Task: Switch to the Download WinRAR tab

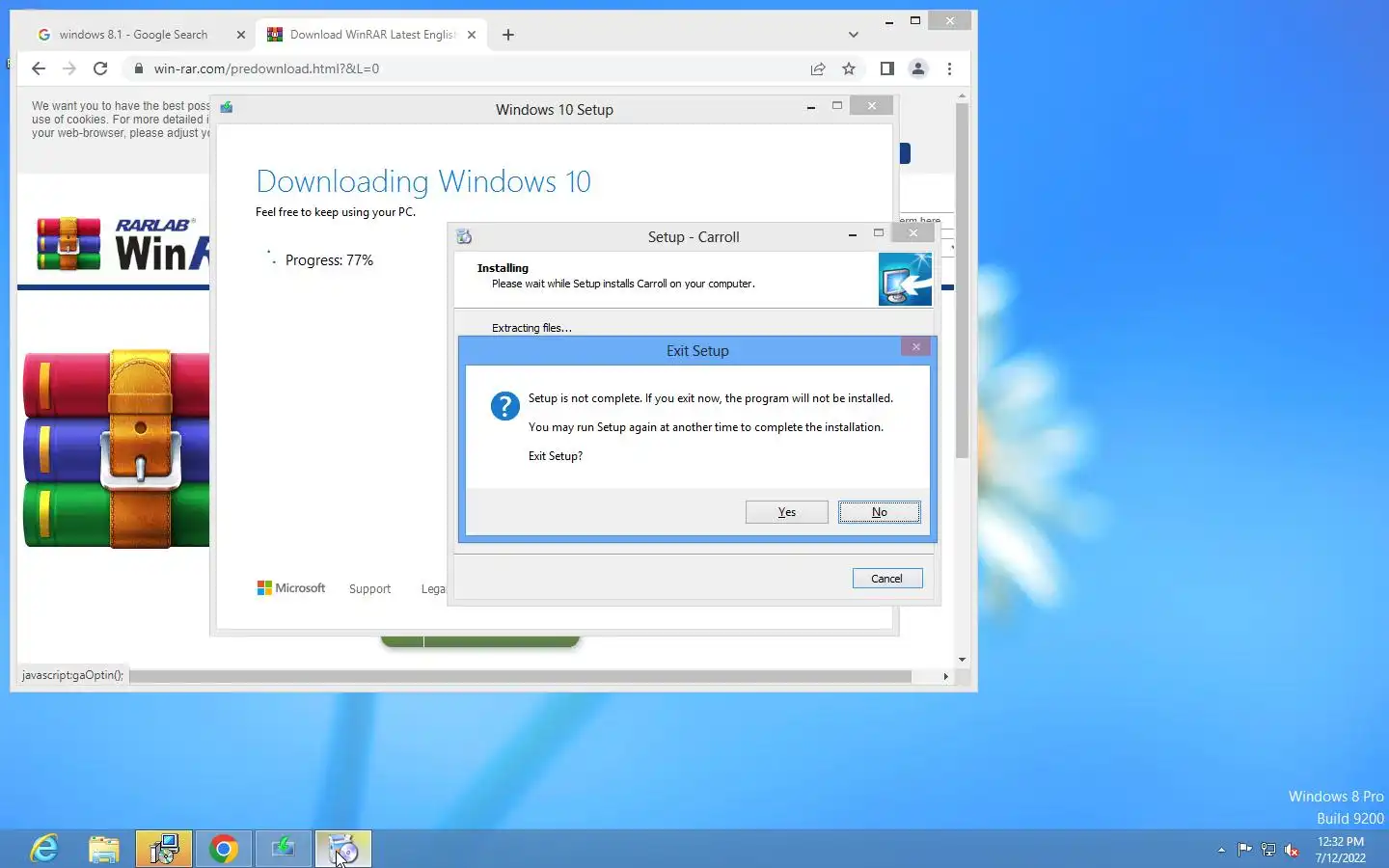Action: point(371,35)
